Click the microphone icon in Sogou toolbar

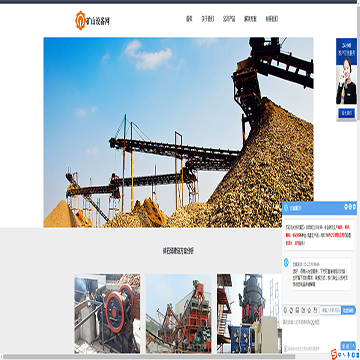[348, 355]
